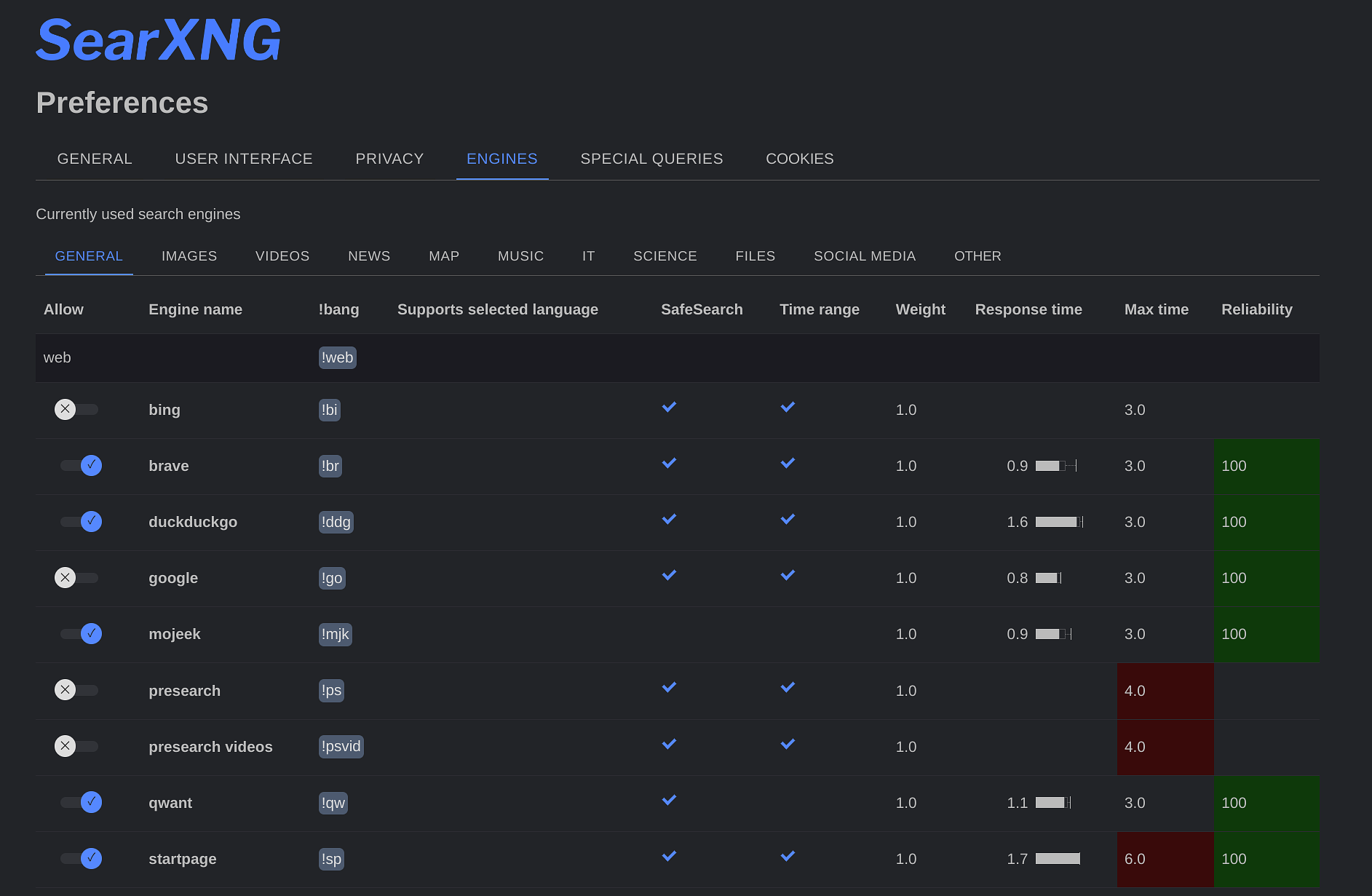Screen dimensions: 1372x896
Task: Show the Other engines category
Action: [x=978, y=256]
